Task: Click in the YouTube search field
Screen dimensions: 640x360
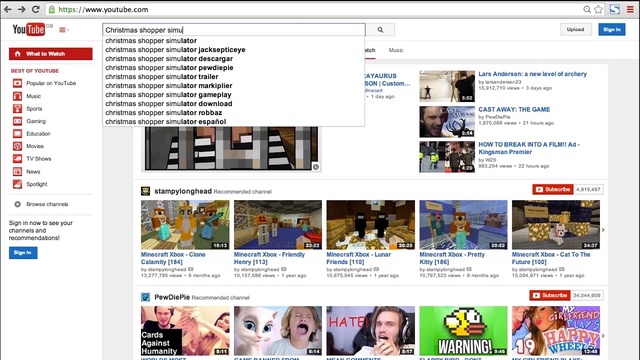Action: 233,30
